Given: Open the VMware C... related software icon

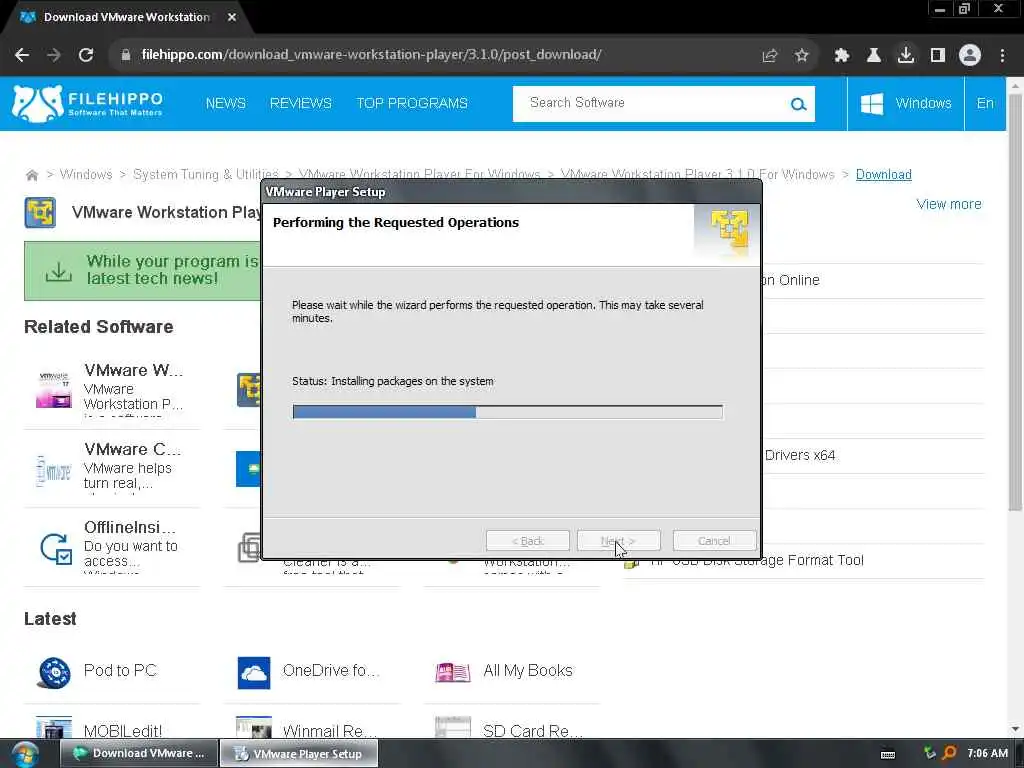Looking at the screenshot, I should click(54, 470).
